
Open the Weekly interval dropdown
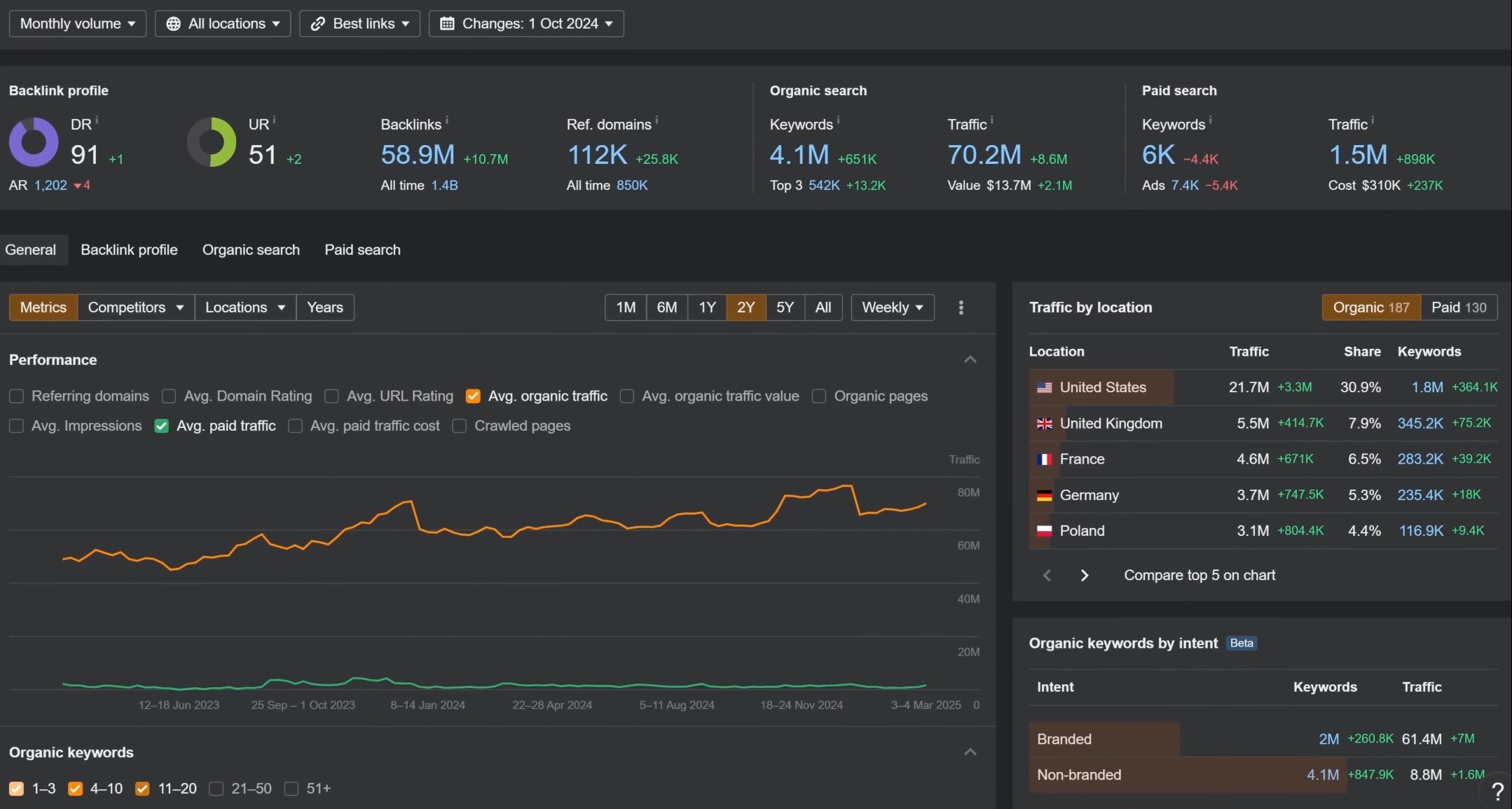[893, 307]
